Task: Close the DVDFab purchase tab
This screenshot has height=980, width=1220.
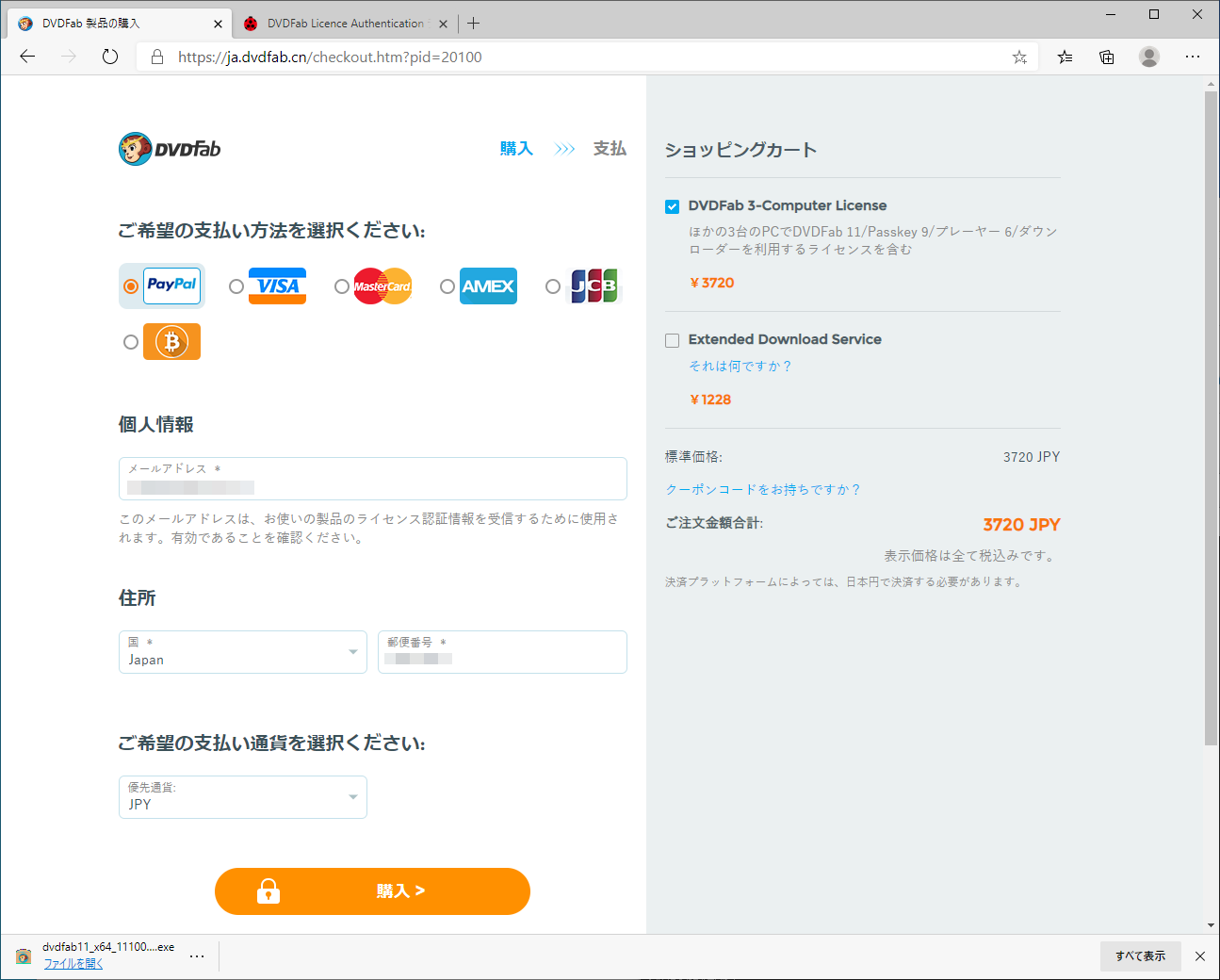Action: point(218,24)
